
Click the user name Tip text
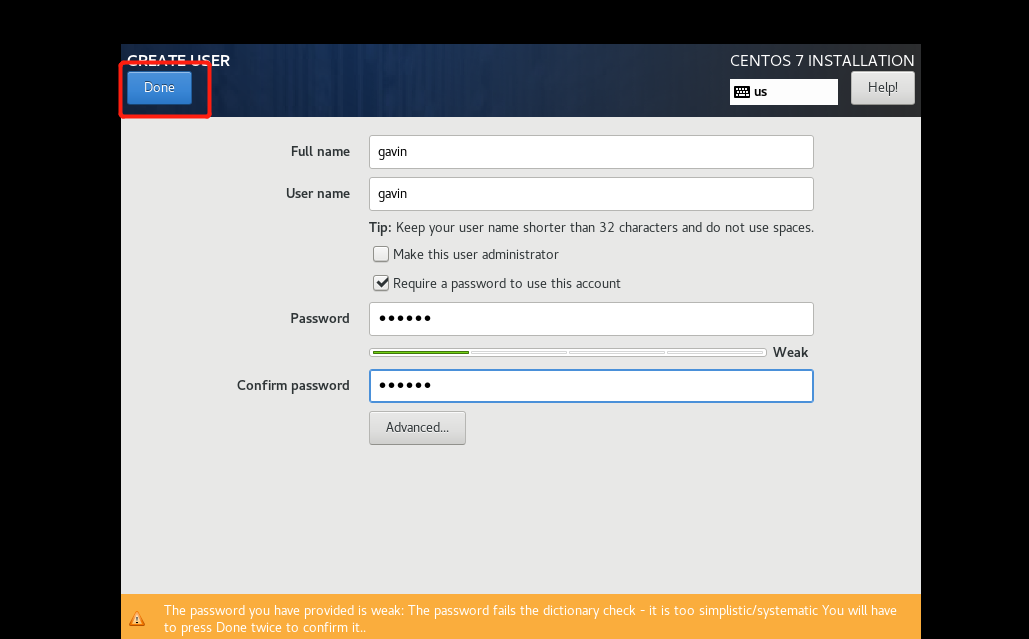590,228
